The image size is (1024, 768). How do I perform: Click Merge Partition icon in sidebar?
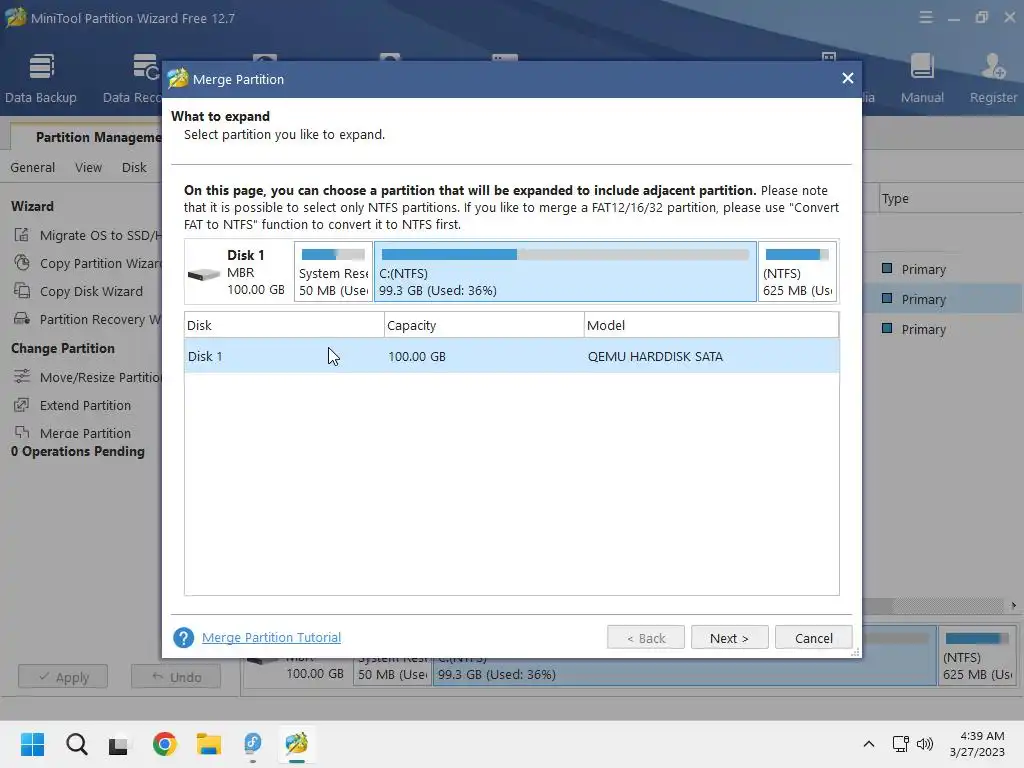(x=22, y=432)
